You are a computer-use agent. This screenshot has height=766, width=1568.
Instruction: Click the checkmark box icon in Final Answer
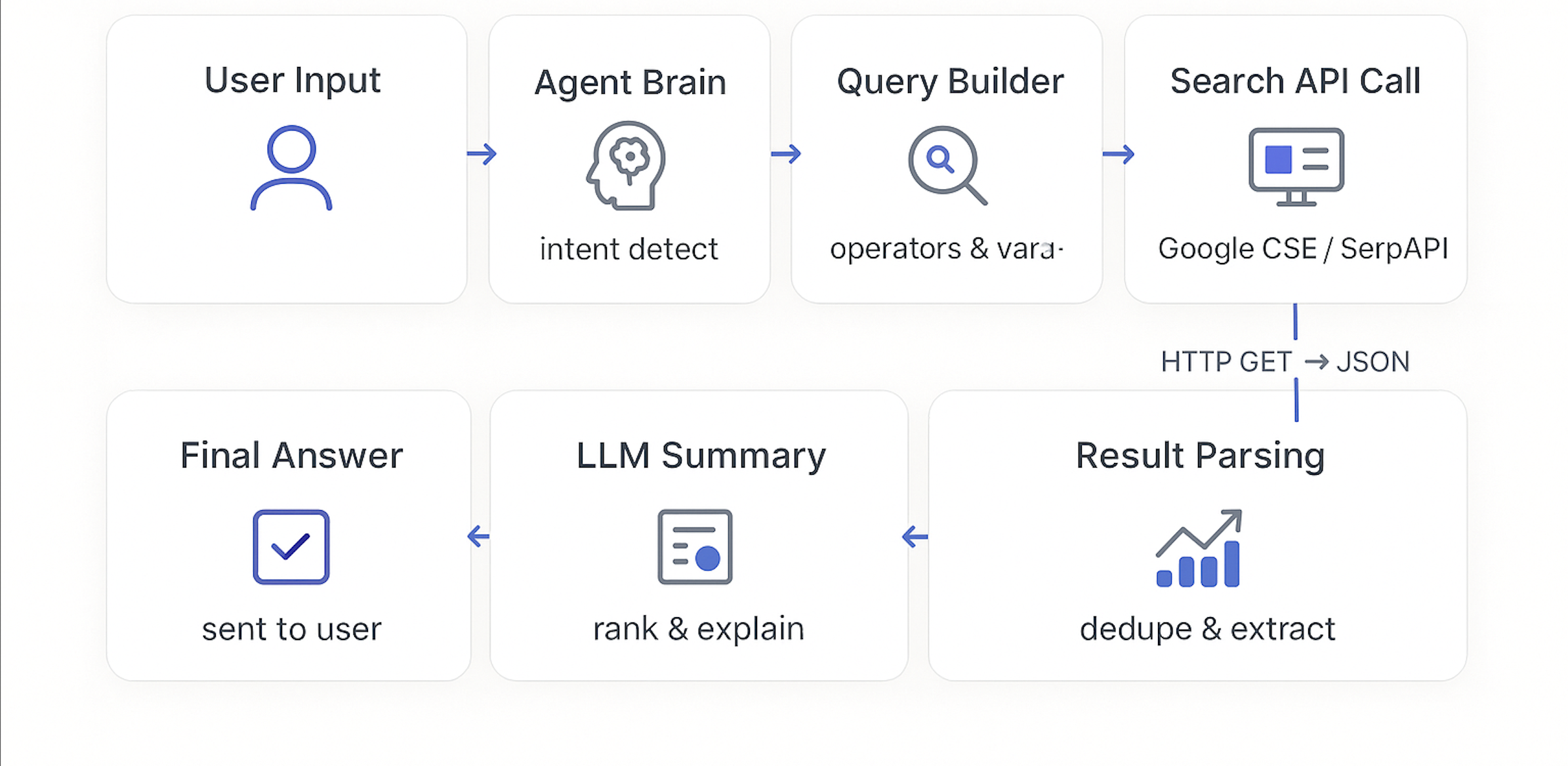click(x=291, y=547)
